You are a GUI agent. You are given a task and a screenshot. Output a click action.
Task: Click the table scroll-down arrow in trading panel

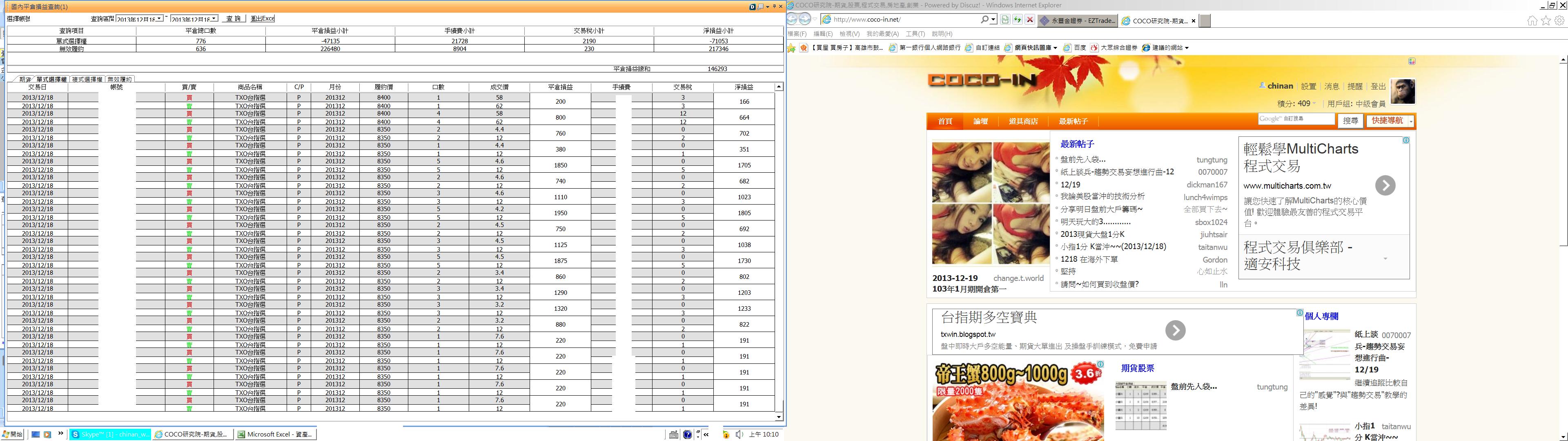pyautogui.click(x=779, y=417)
